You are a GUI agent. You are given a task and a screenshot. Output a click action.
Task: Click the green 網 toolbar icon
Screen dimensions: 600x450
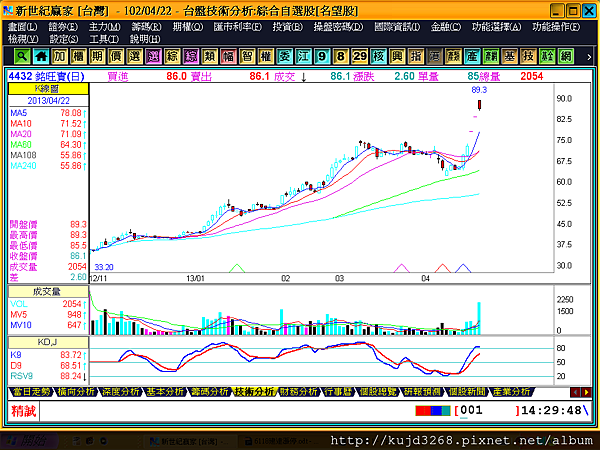coord(566,57)
